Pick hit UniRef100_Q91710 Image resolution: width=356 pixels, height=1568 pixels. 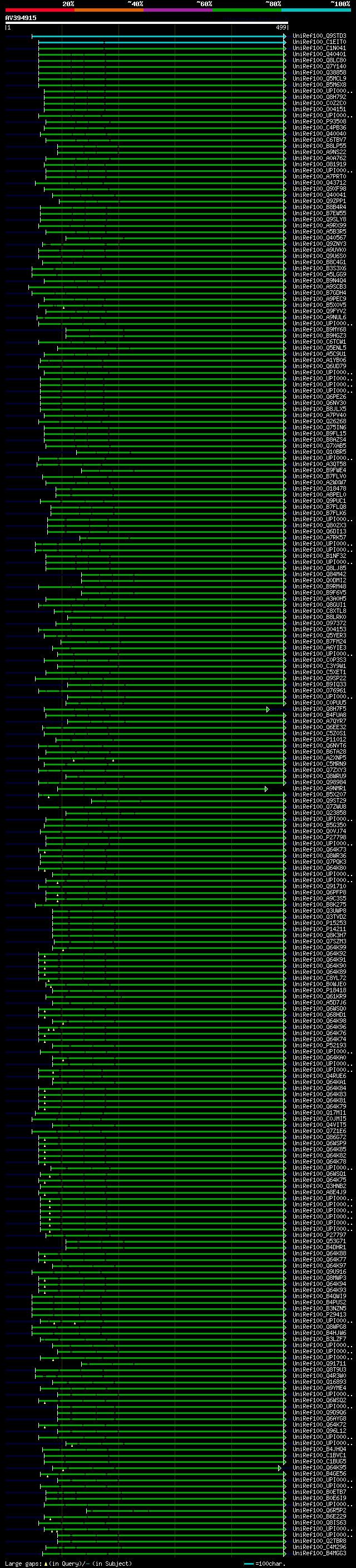[x=319, y=886]
